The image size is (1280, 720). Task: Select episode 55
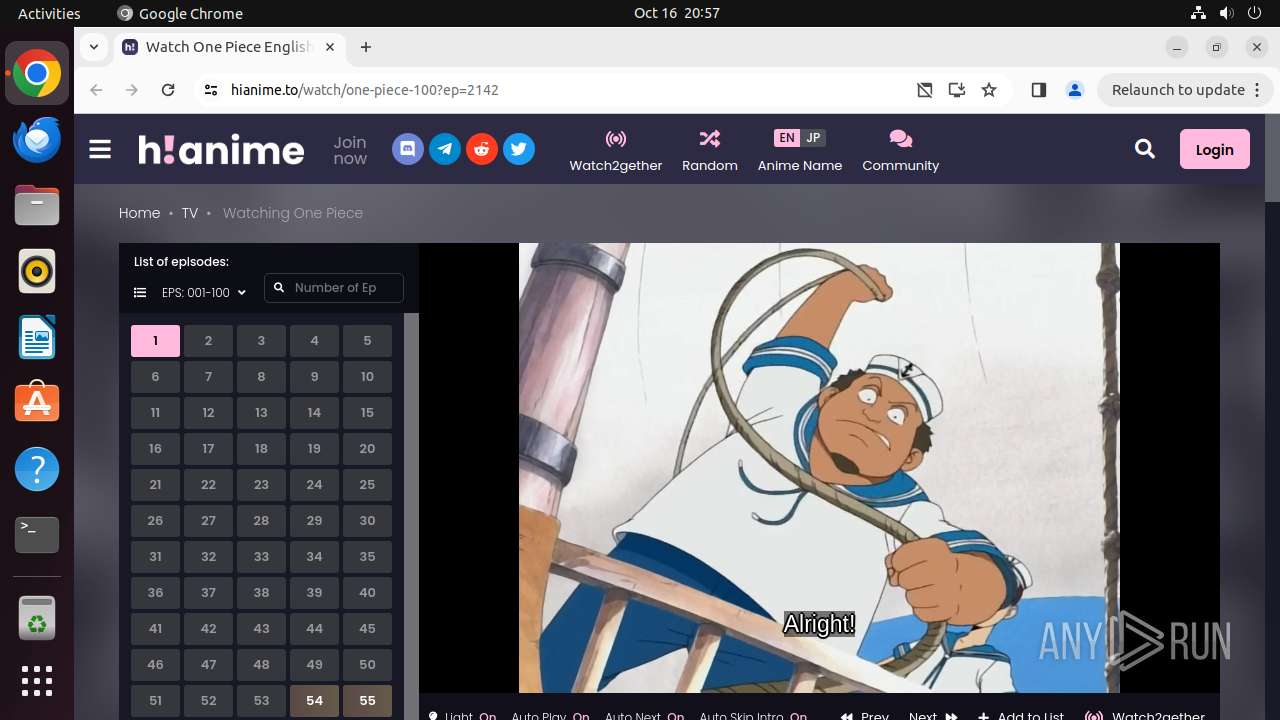pyautogui.click(x=367, y=701)
